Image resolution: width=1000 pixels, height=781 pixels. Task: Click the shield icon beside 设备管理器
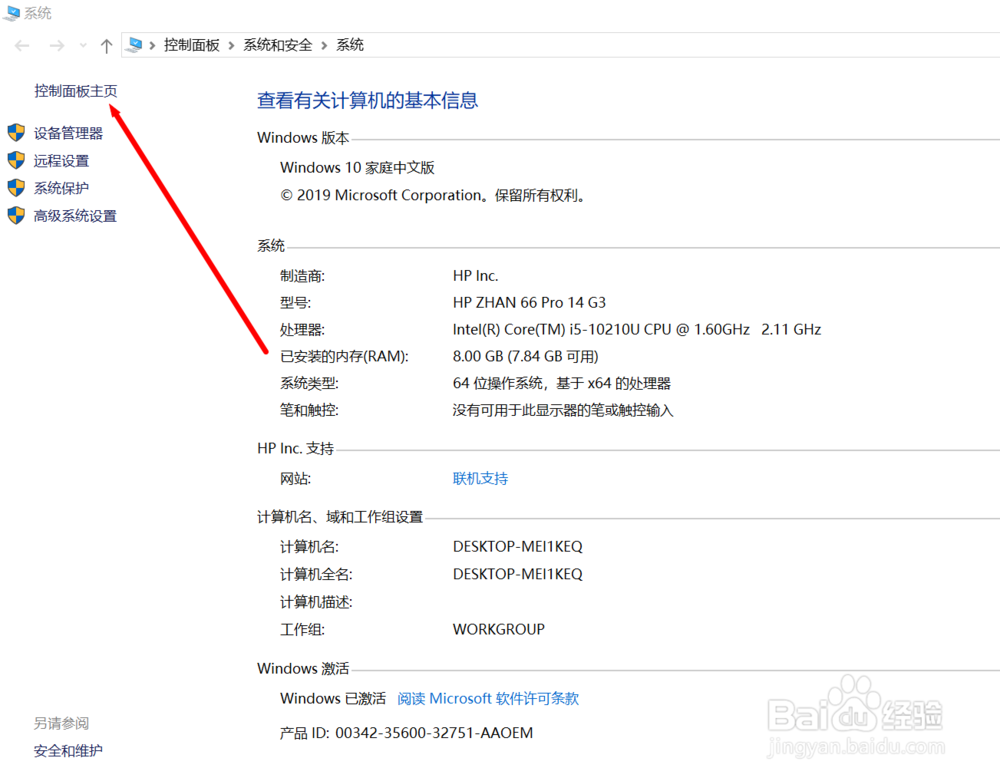coord(17,132)
